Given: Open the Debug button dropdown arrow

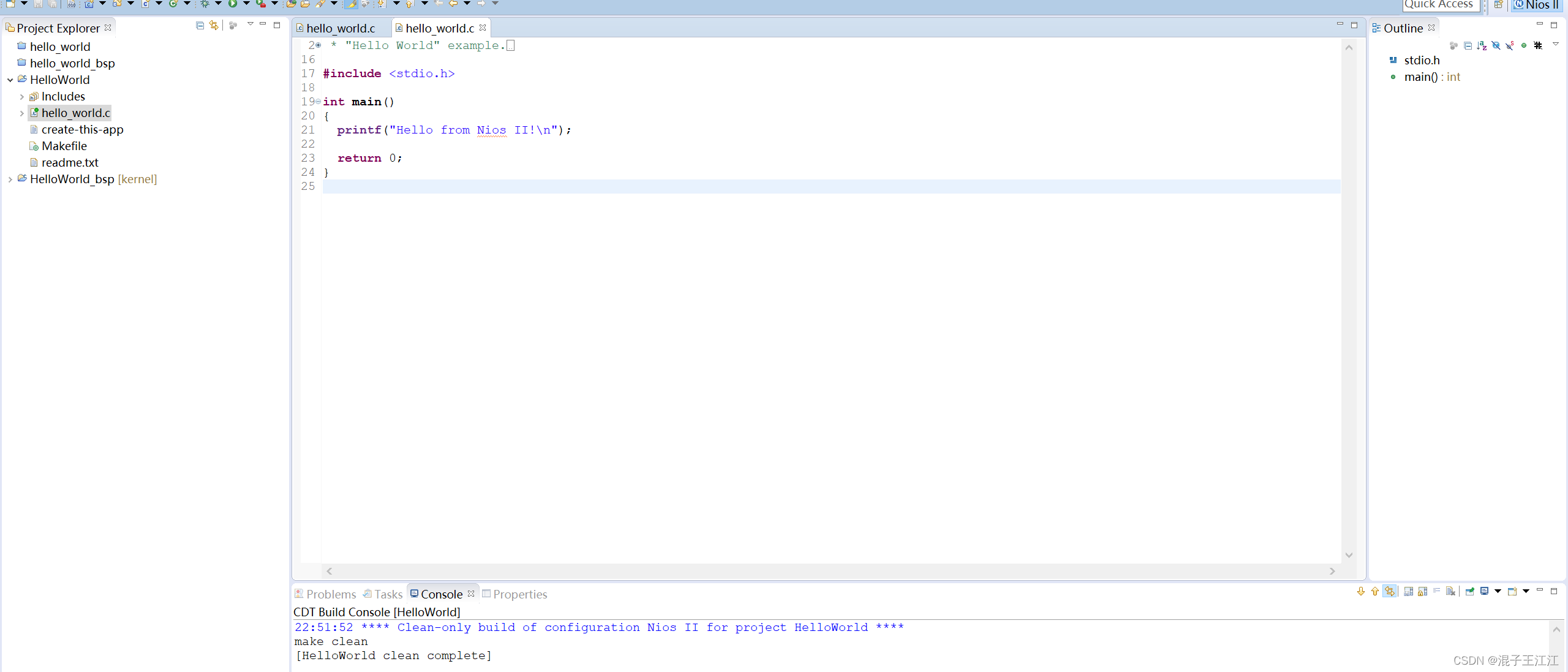Looking at the screenshot, I should point(218,3).
